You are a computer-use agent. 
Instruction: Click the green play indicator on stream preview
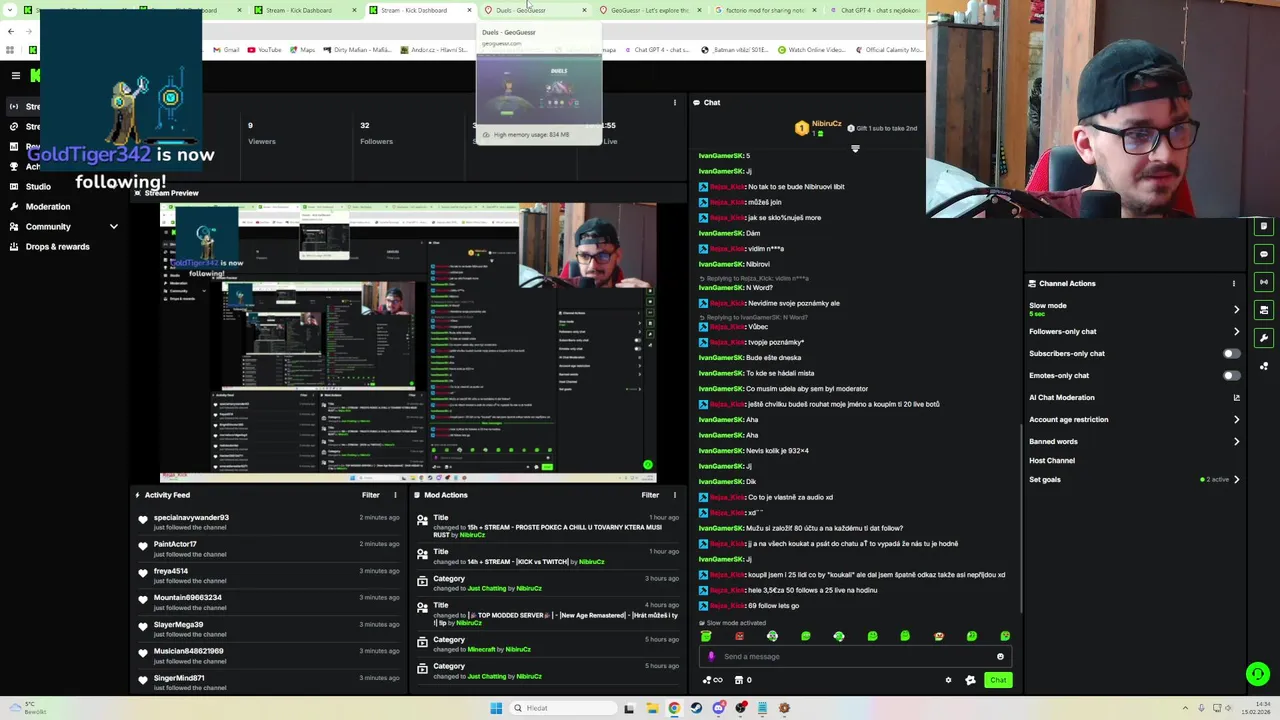(648, 465)
